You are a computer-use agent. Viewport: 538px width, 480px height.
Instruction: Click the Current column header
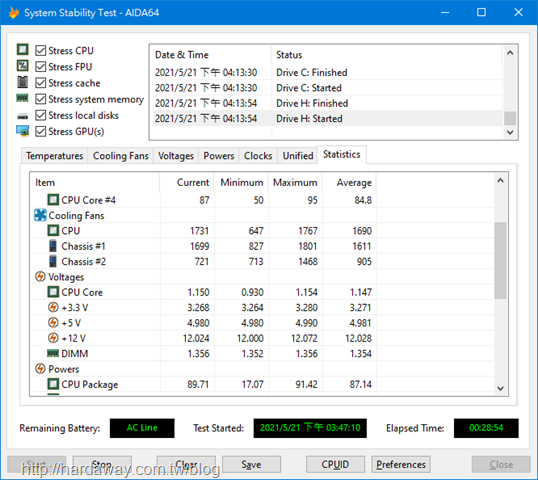[x=187, y=183]
